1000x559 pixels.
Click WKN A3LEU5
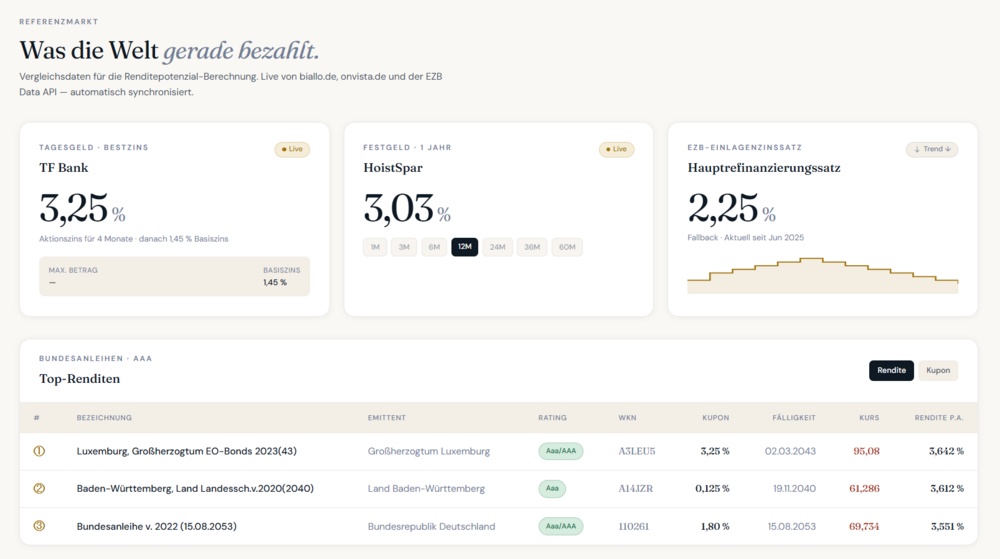(636, 451)
